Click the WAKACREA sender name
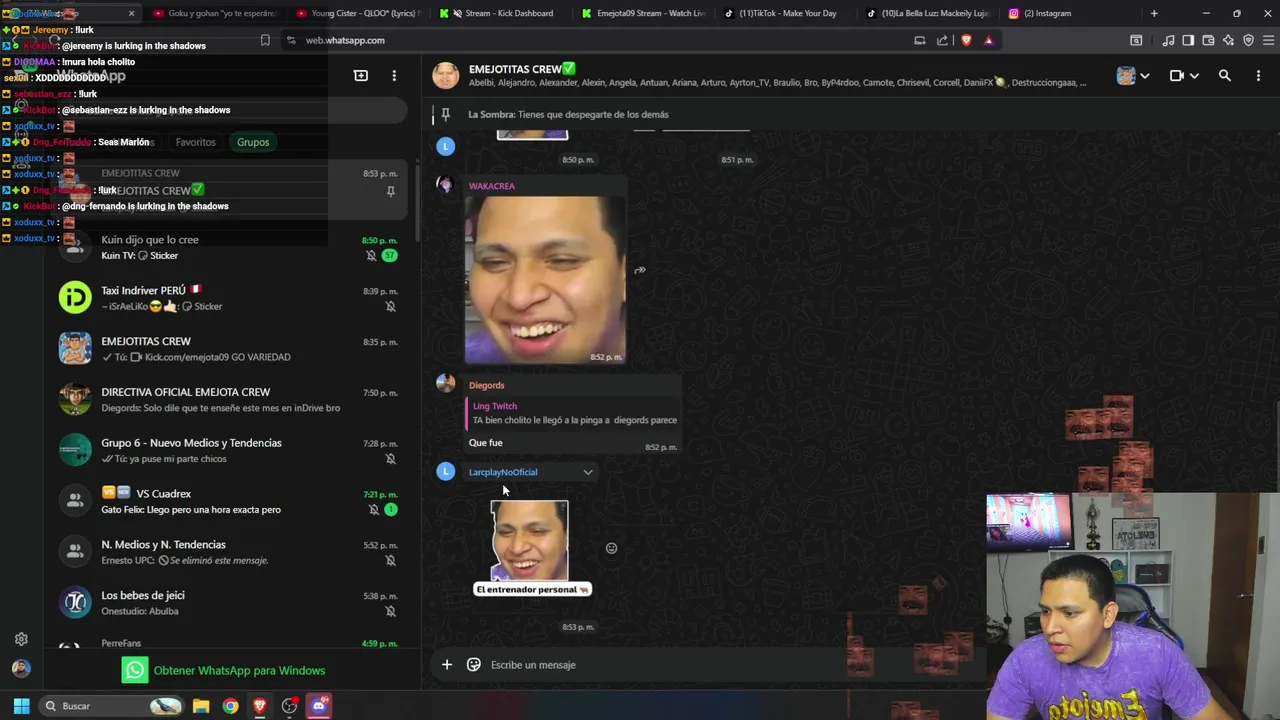 click(492, 186)
